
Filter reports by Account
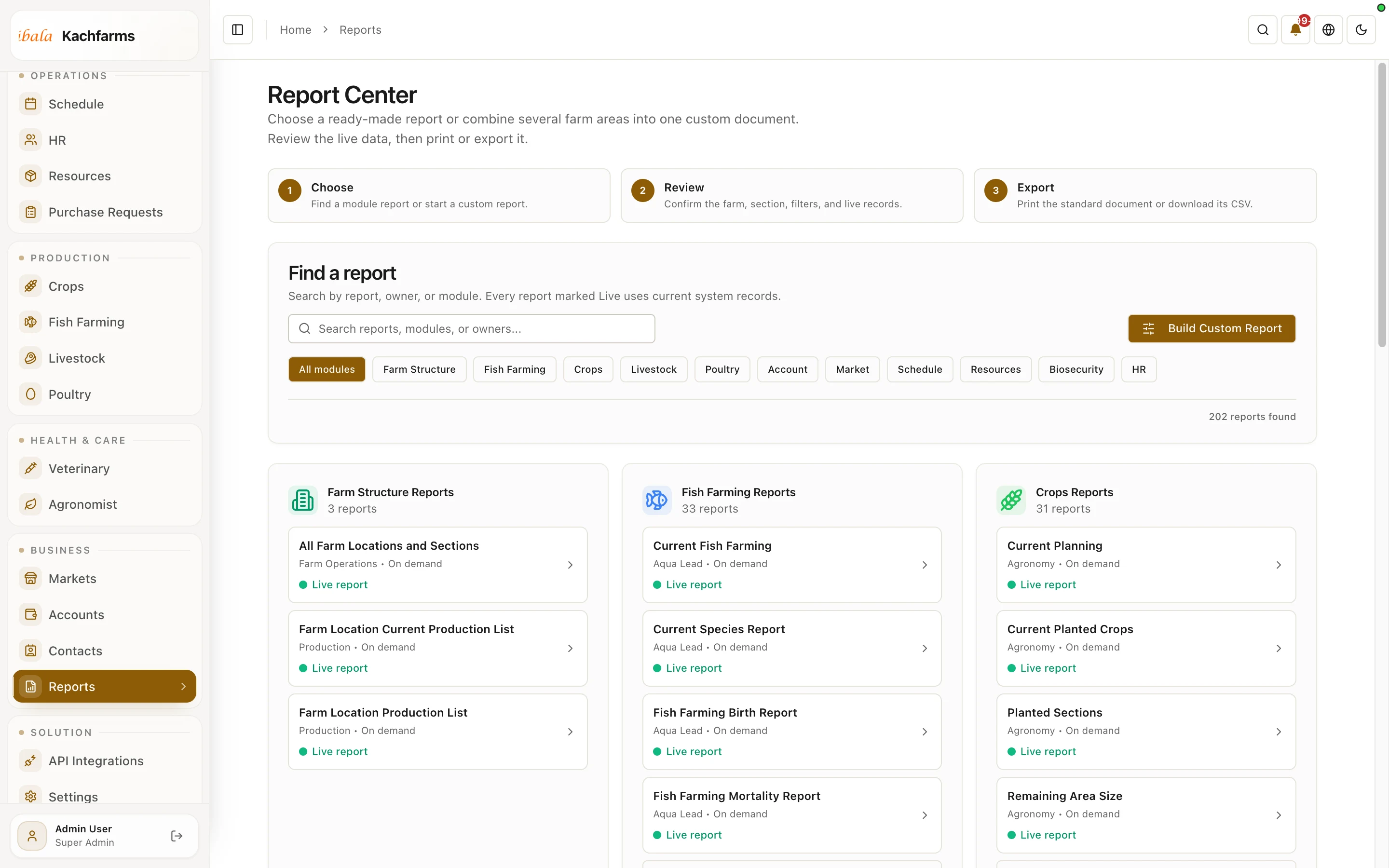(x=788, y=369)
